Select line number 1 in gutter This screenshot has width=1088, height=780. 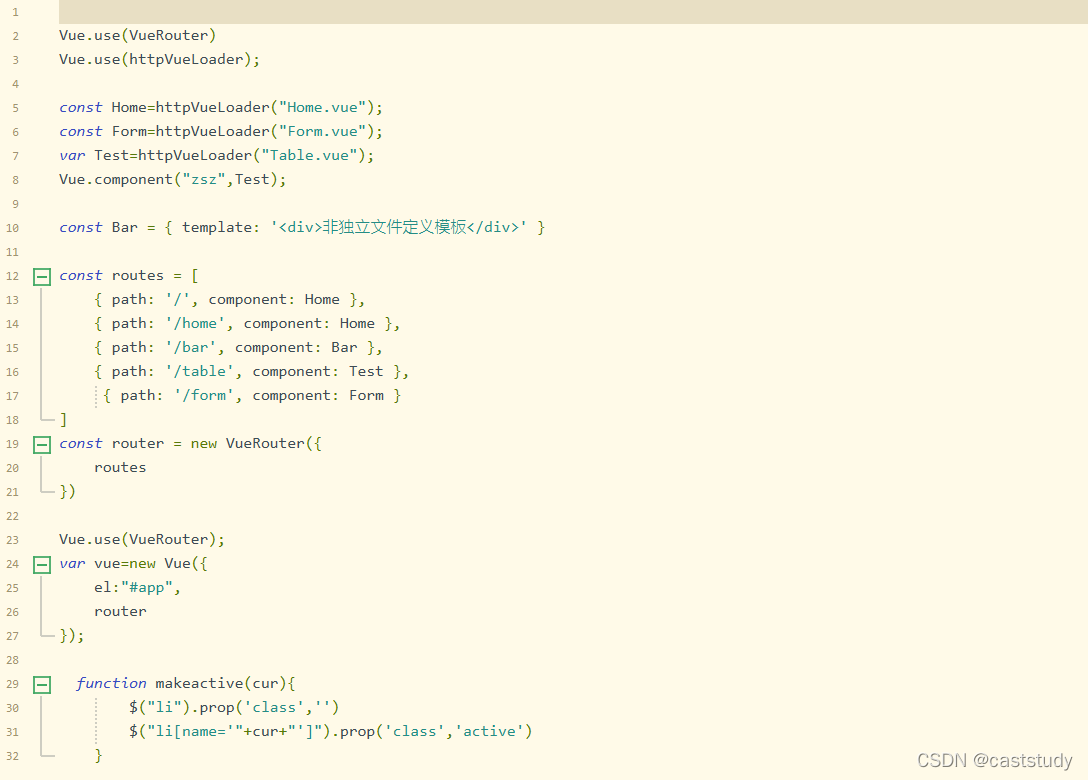[15, 12]
